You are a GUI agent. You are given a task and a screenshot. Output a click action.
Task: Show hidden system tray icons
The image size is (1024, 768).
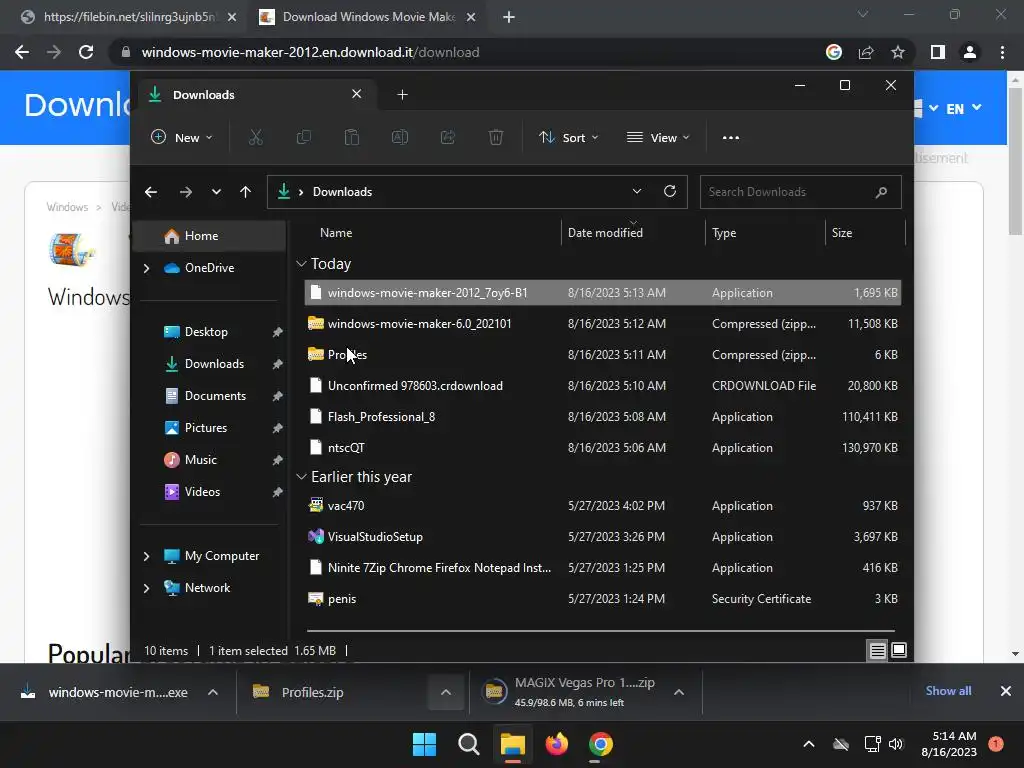[808, 744]
